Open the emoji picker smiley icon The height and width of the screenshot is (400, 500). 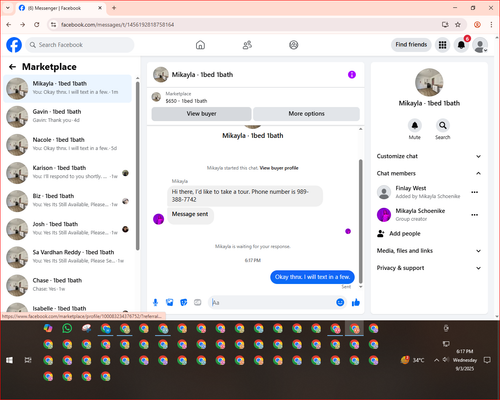(340, 302)
